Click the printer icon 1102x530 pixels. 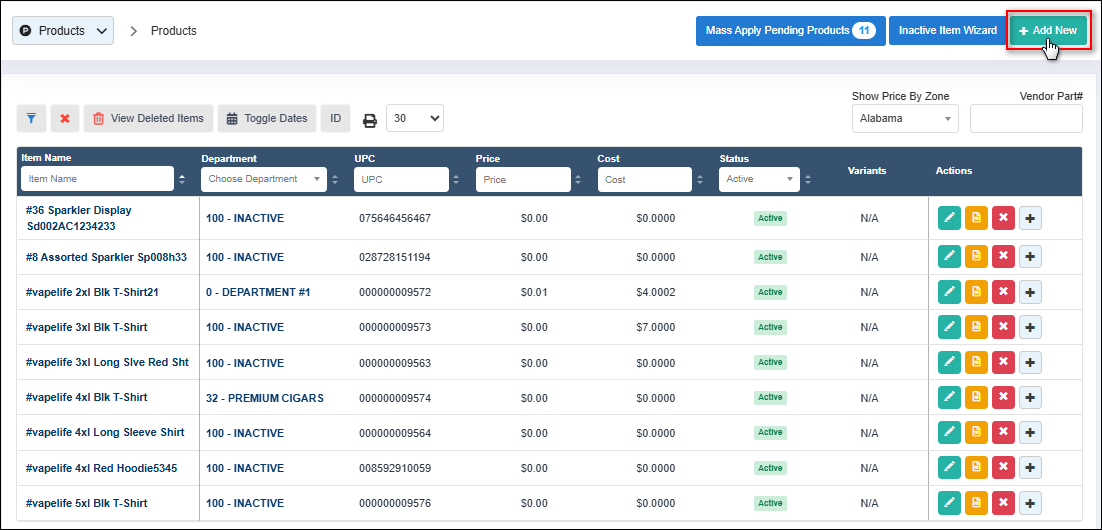click(369, 120)
